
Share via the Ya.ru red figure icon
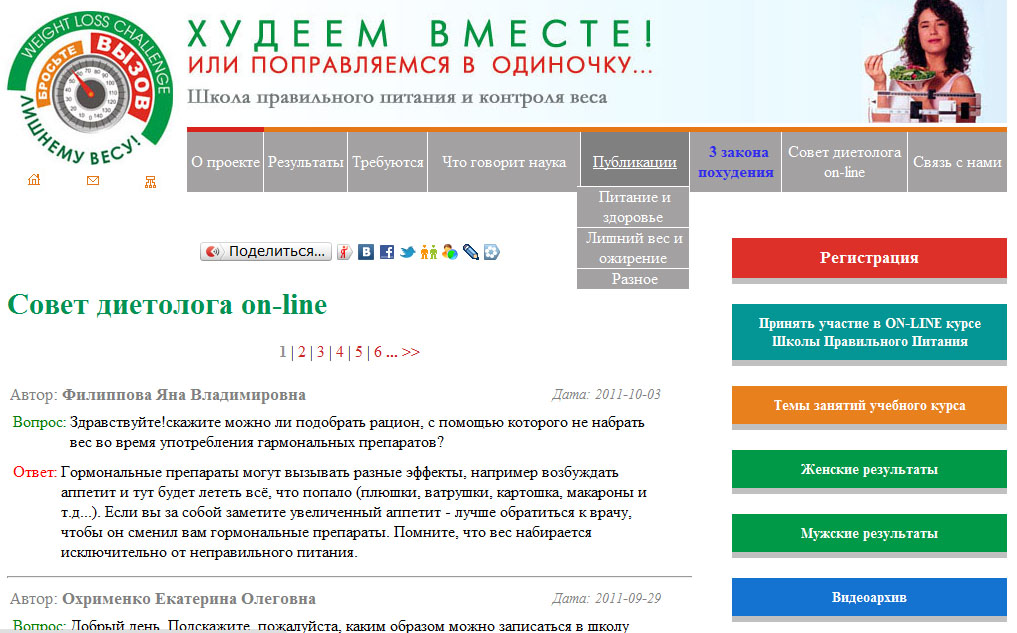coord(344,252)
